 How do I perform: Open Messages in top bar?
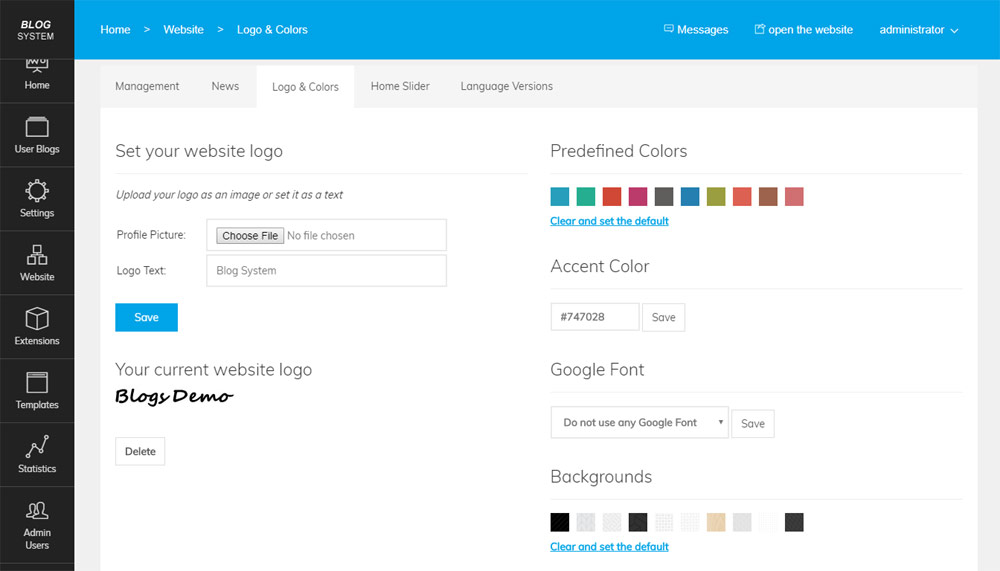pos(696,30)
